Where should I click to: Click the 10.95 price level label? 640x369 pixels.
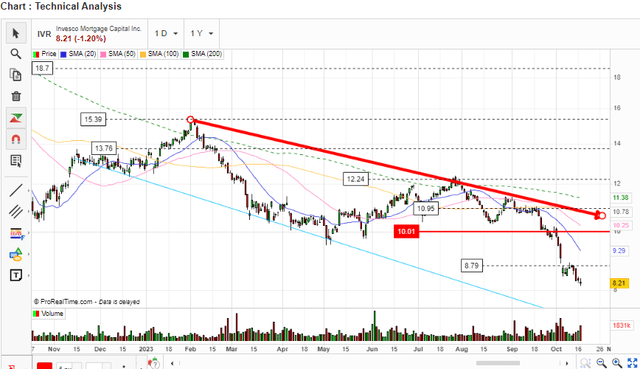click(426, 209)
